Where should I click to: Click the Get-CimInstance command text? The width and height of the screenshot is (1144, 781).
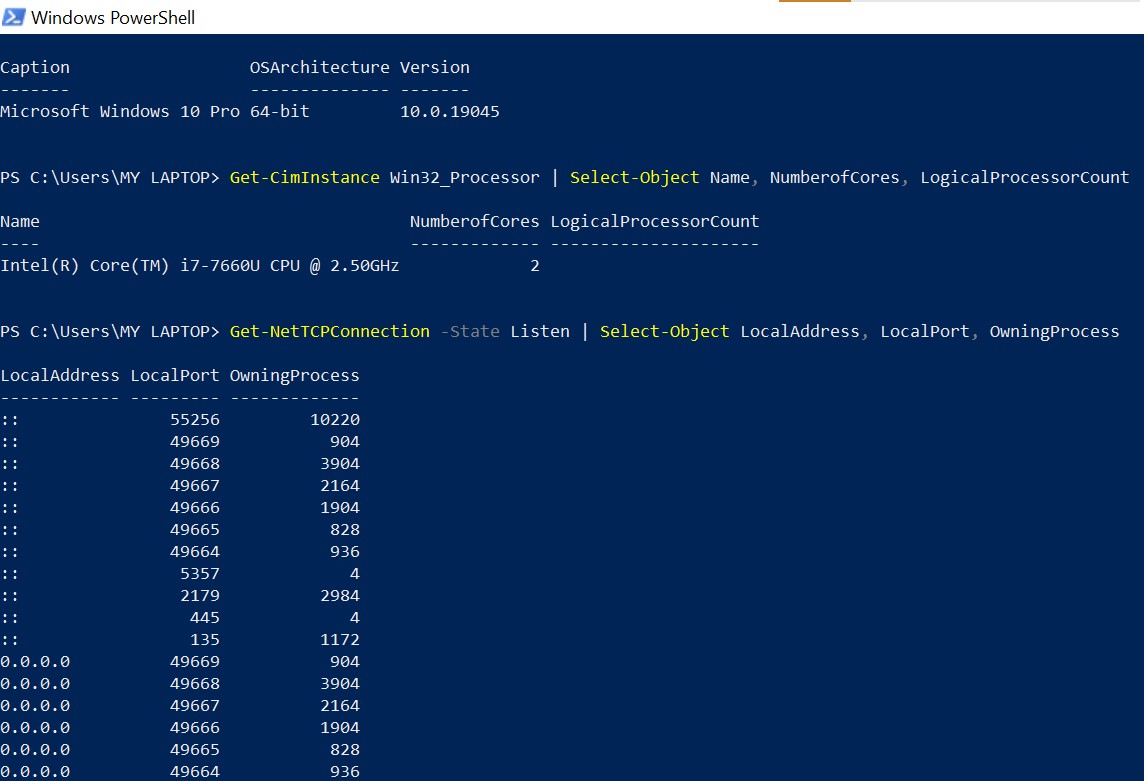tap(304, 177)
